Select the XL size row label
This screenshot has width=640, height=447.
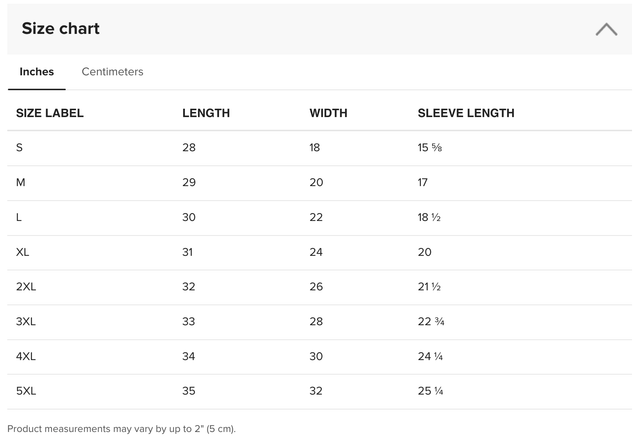click(23, 252)
